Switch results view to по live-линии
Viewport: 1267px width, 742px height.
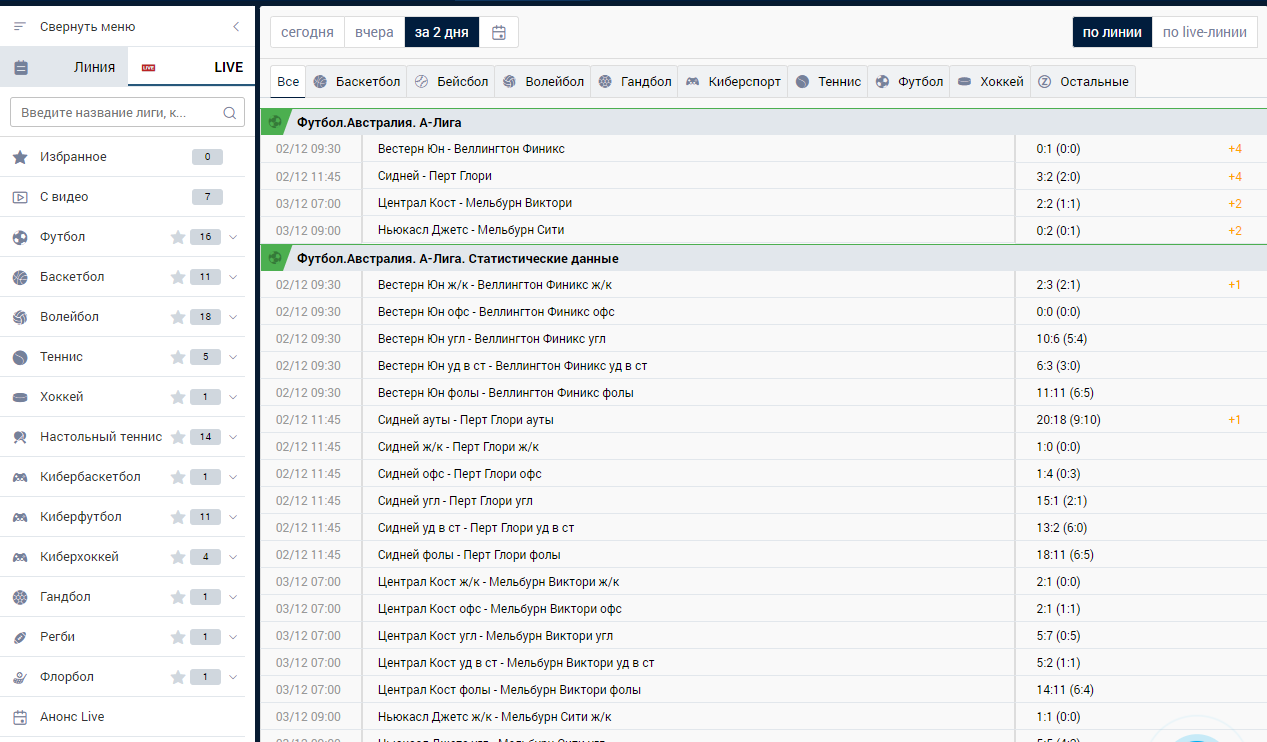(1204, 32)
